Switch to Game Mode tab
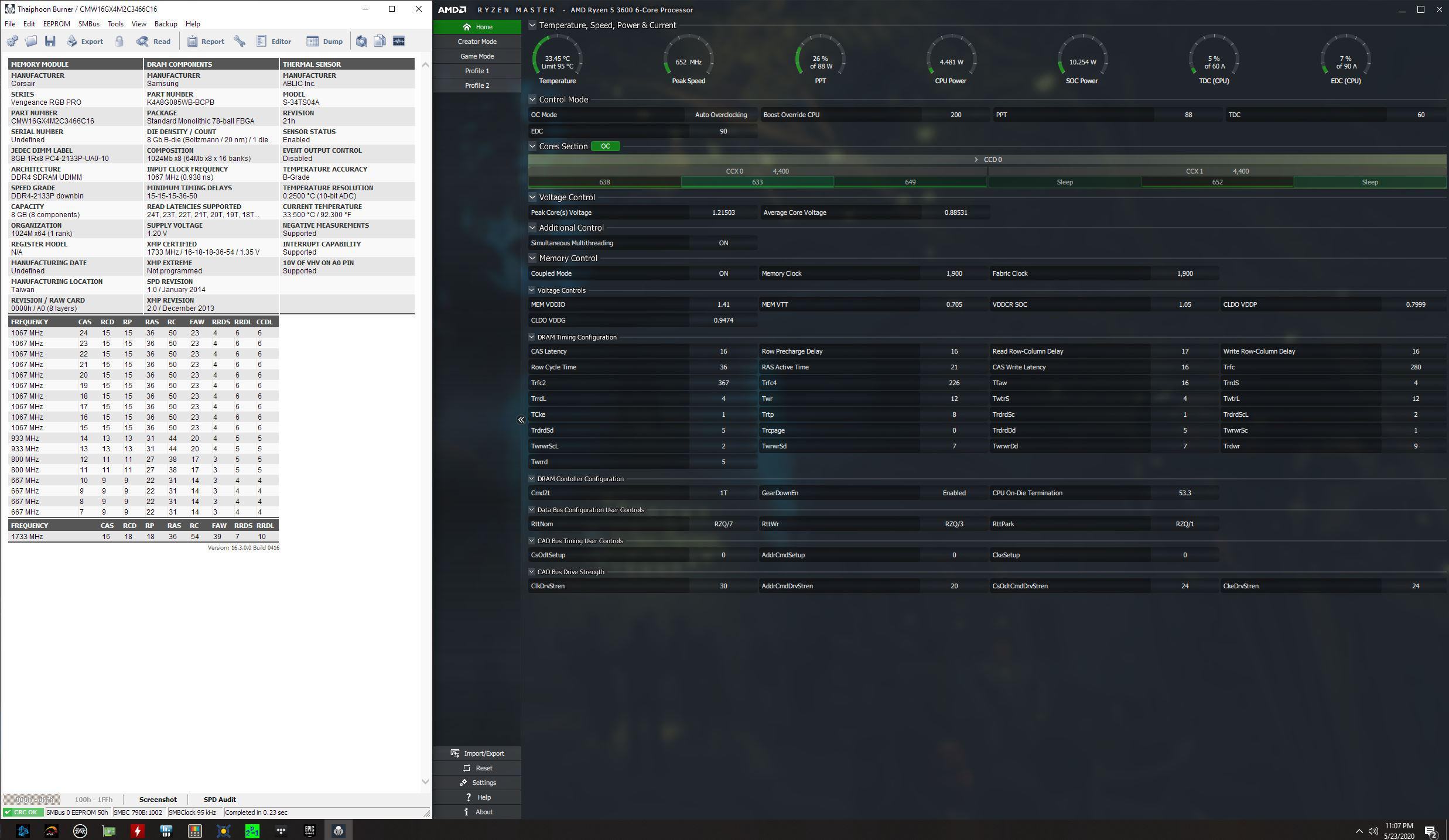This screenshot has width=1449, height=840. pyautogui.click(x=477, y=56)
